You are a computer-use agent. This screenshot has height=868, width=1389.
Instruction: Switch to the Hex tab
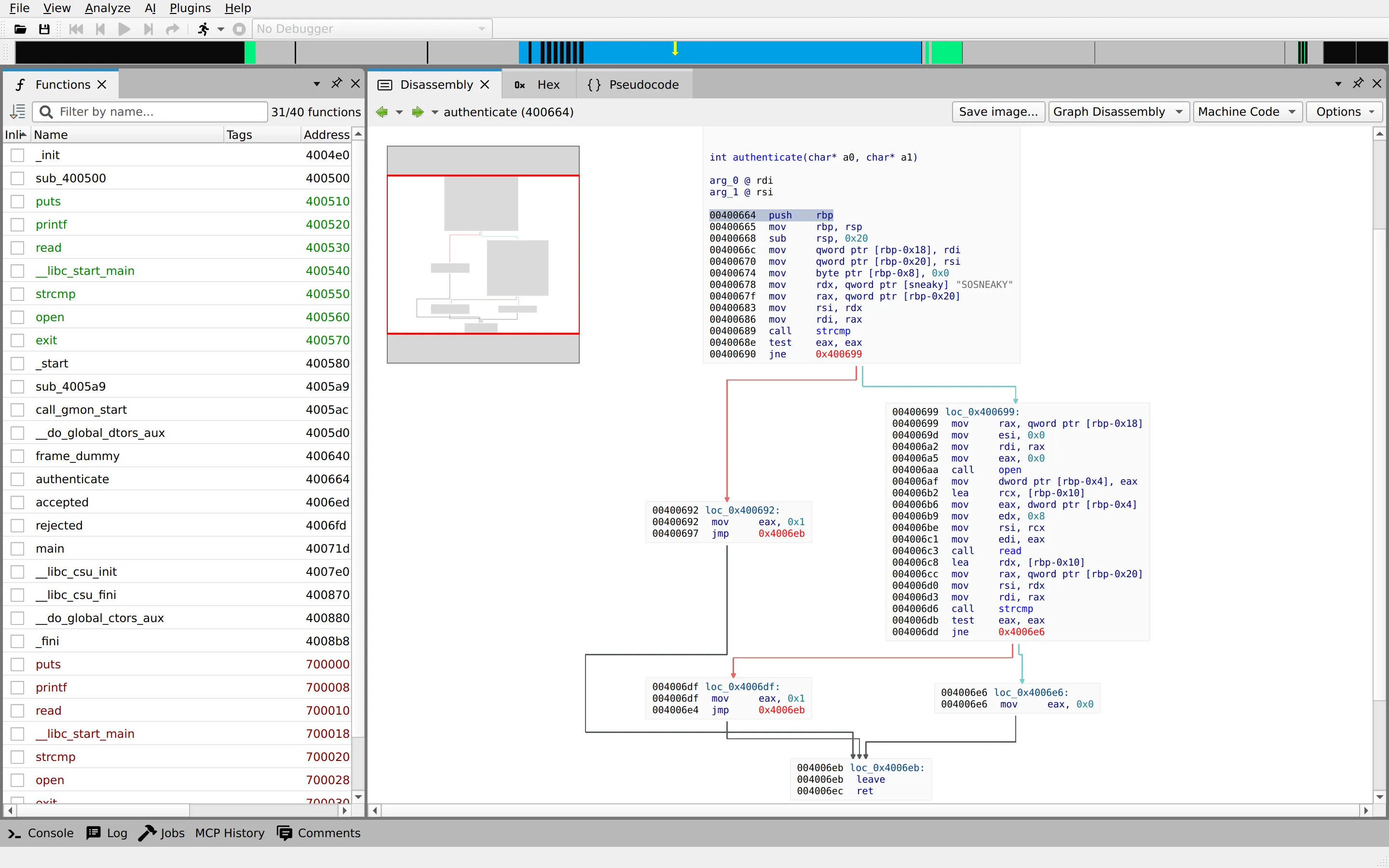click(538, 84)
